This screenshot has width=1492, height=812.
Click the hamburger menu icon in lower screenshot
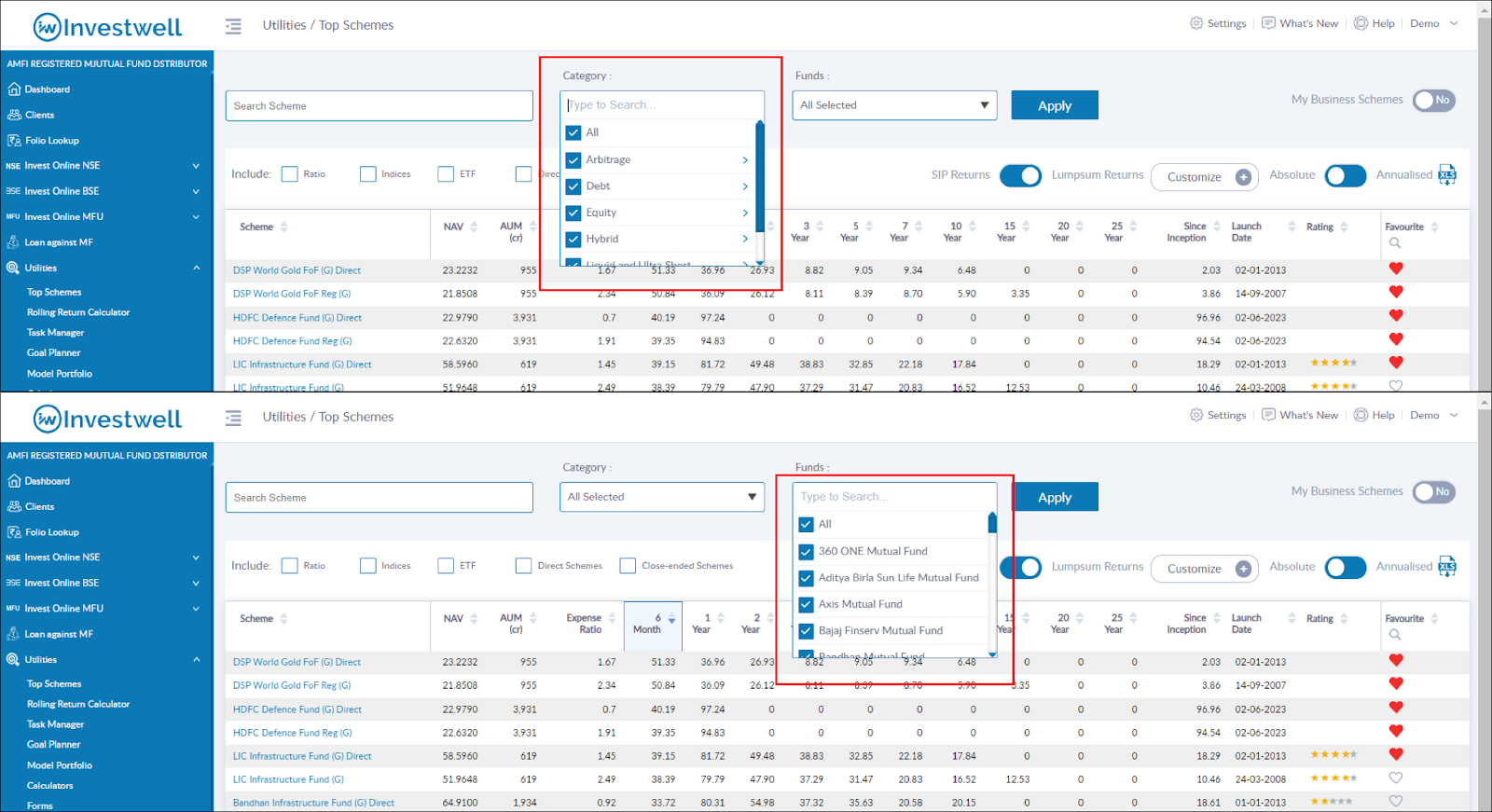click(x=233, y=418)
